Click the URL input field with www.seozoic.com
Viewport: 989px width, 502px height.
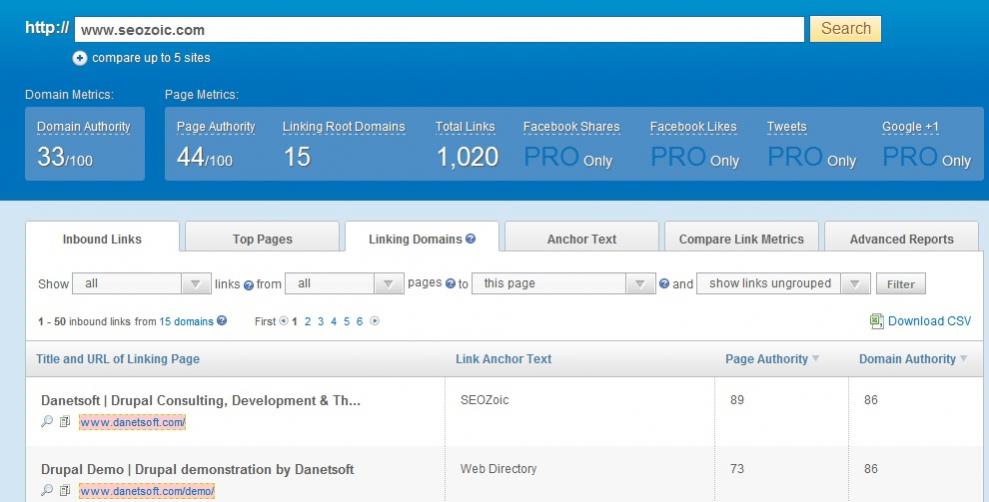coord(439,30)
